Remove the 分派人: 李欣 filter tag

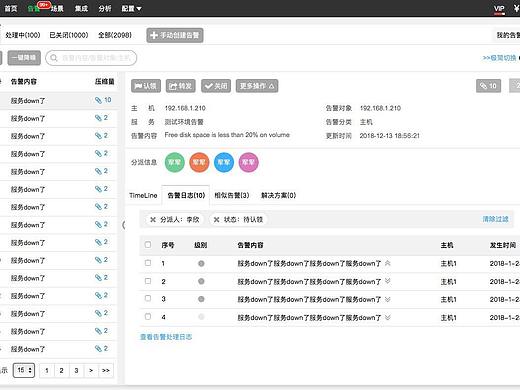tap(153, 220)
